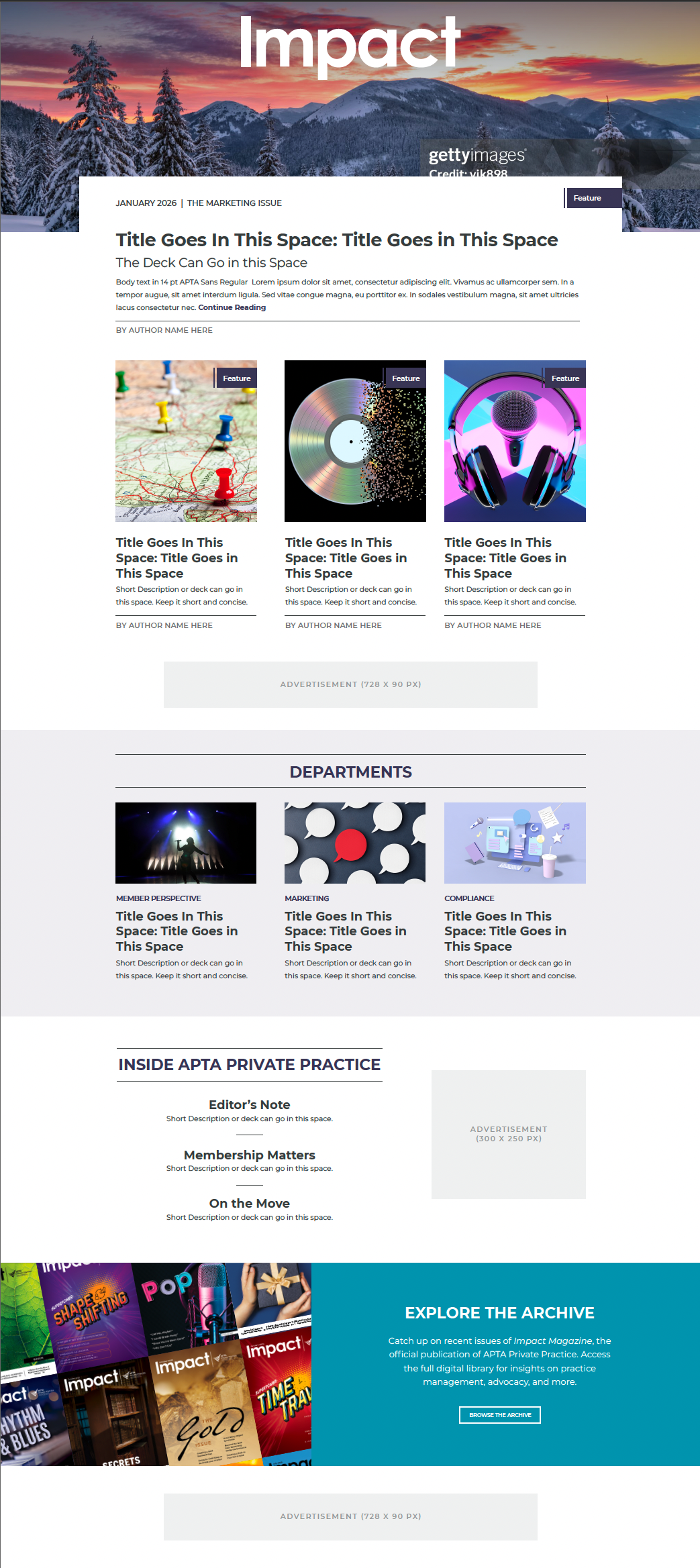Select the Feature badge on vinyl image
The width and height of the screenshot is (700, 1568).
click(x=405, y=378)
